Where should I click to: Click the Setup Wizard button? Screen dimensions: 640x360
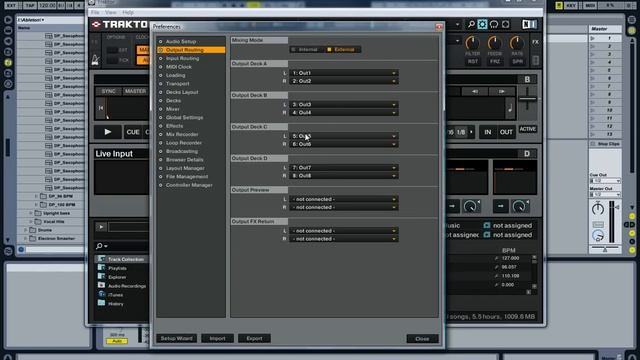(176, 338)
